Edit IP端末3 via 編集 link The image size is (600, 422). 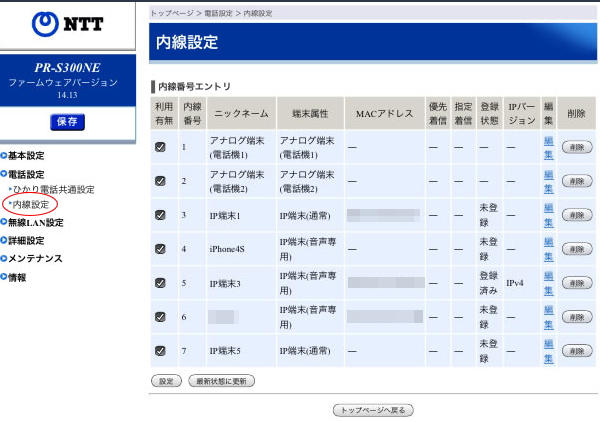549,283
